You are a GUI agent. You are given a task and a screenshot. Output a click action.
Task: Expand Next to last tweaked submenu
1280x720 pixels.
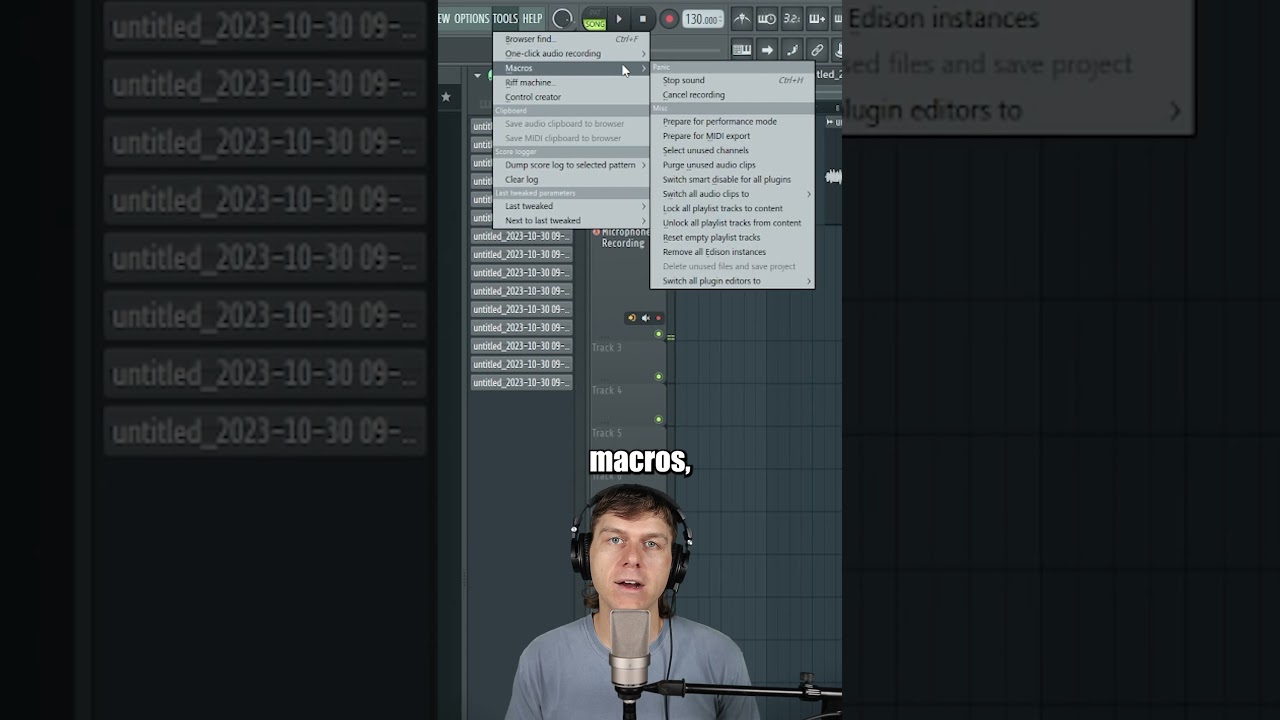point(571,221)
